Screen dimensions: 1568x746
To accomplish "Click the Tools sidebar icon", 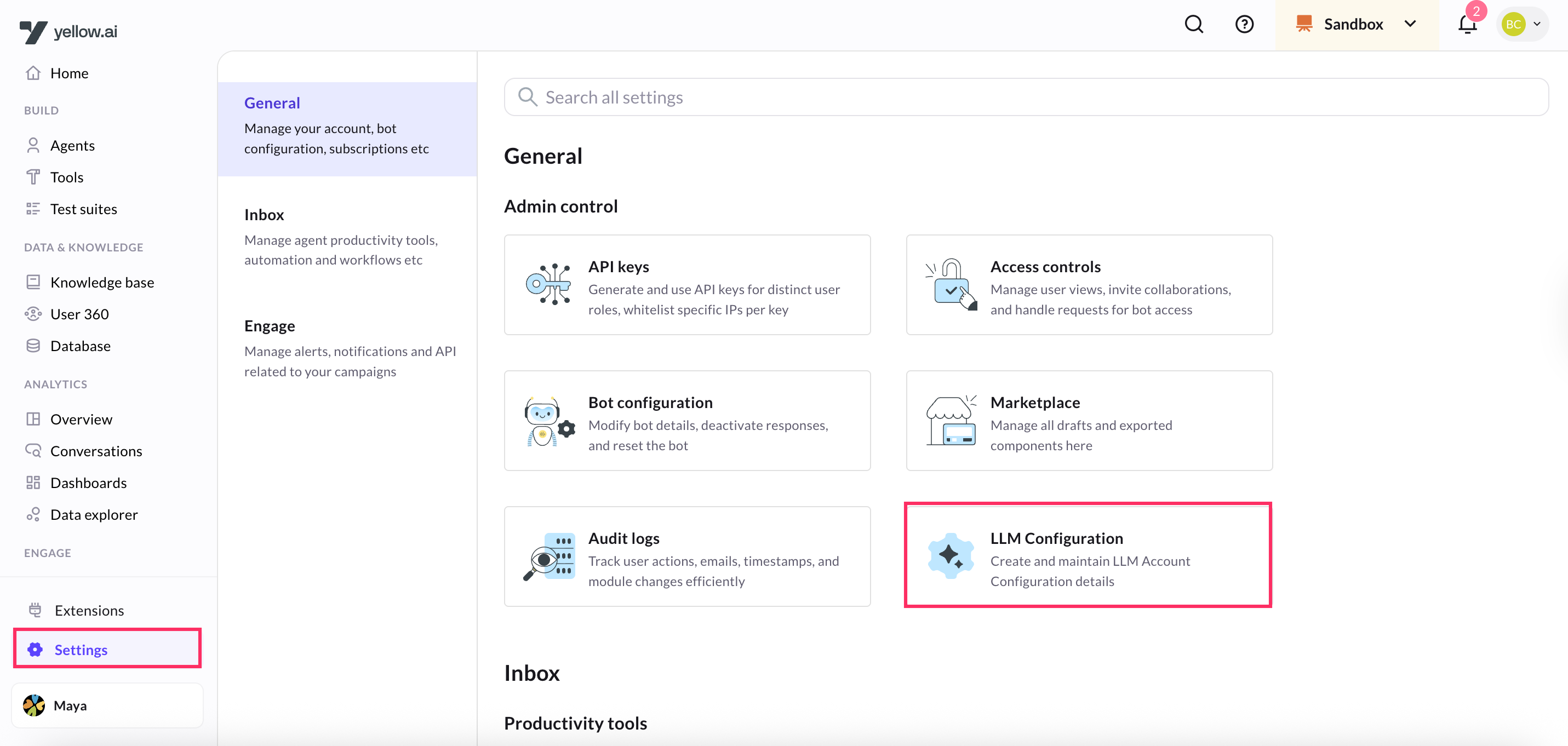I will [x=33, y=177].
